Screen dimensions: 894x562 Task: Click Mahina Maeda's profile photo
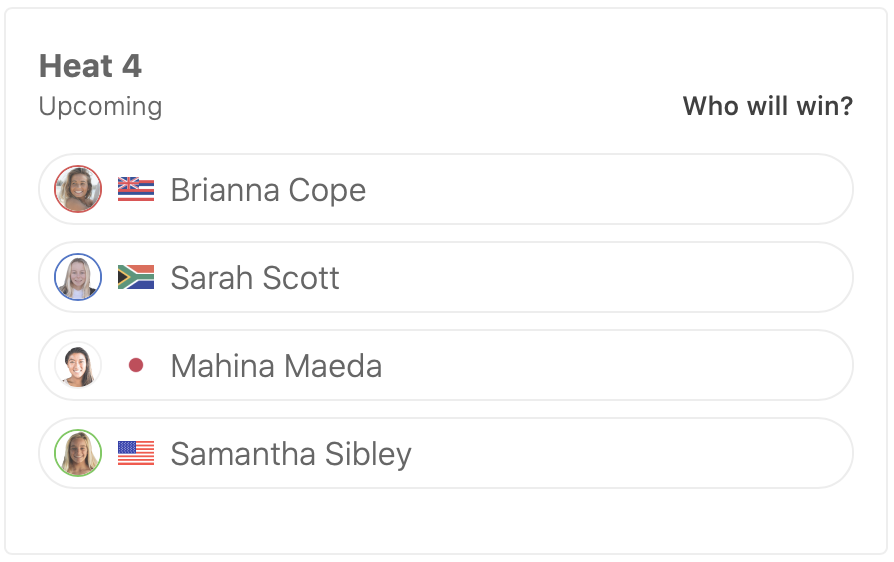[78, 365]
